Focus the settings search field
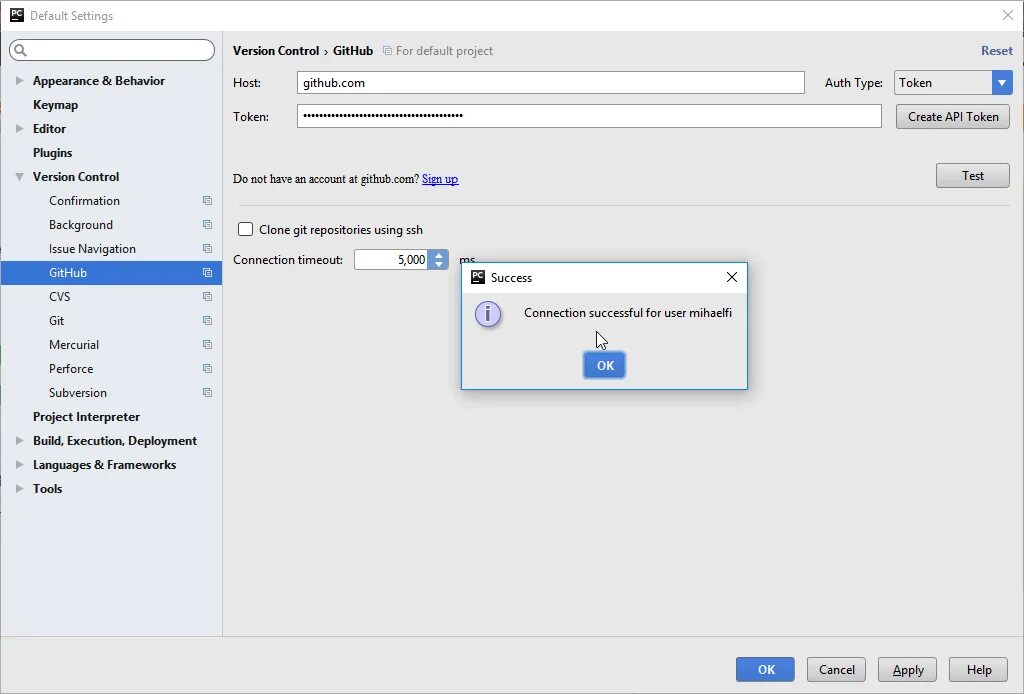This screenshot has height=694, width=1024. (112, 50)
